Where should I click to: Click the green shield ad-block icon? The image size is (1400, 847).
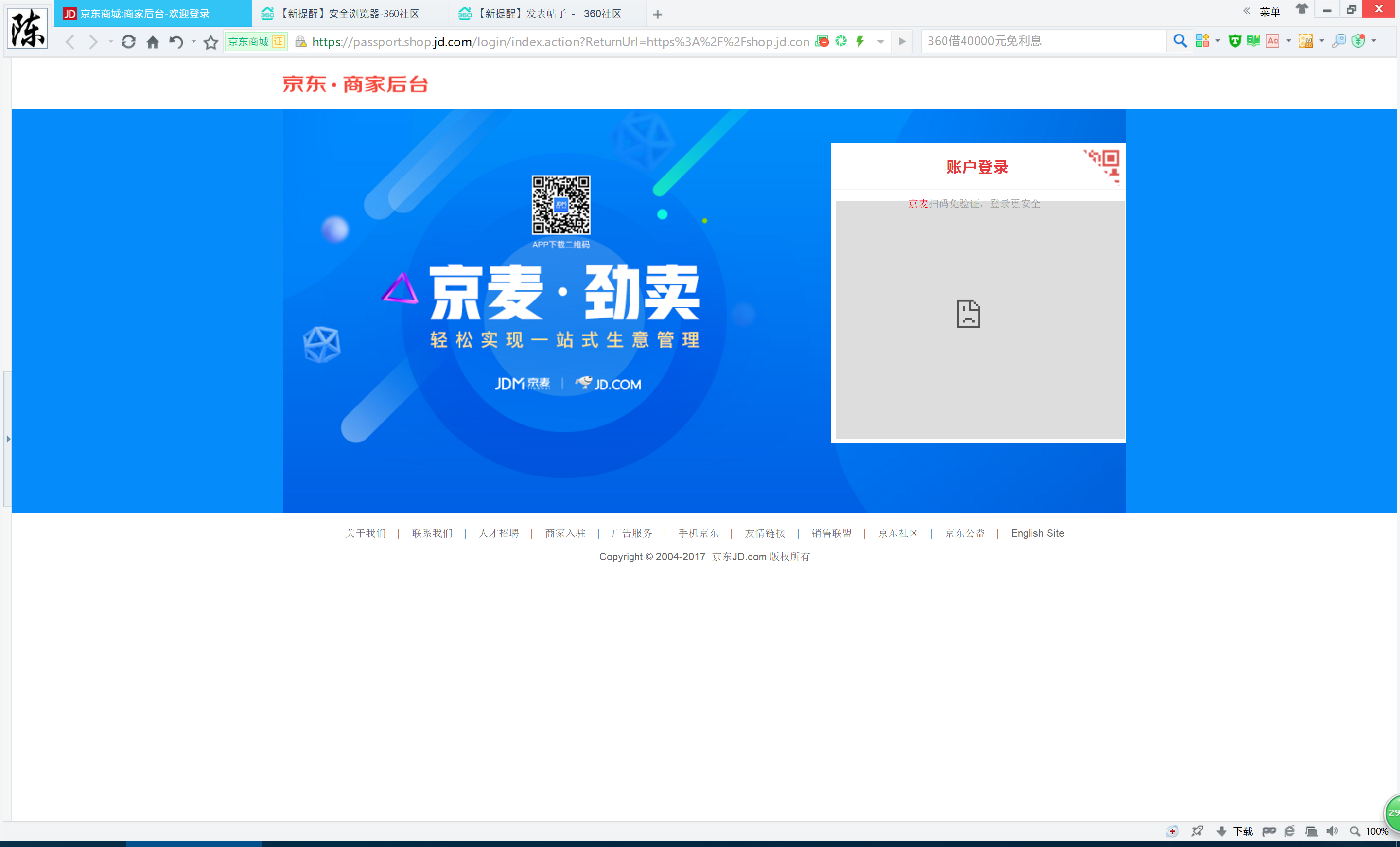(x=1235, y=41)
